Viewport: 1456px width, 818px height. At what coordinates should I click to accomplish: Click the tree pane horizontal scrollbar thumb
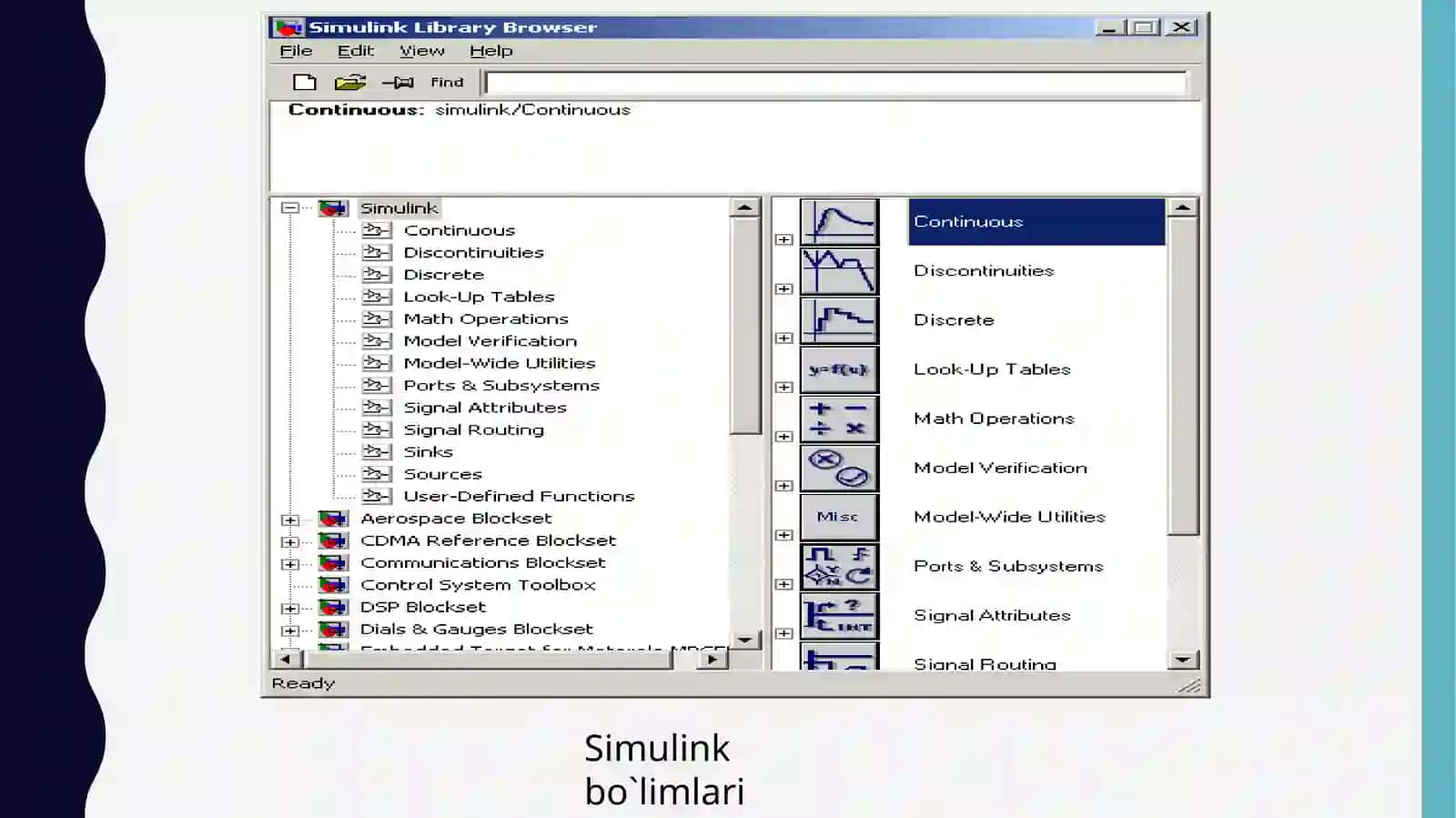pyautogui.click(x=487, y=660)
